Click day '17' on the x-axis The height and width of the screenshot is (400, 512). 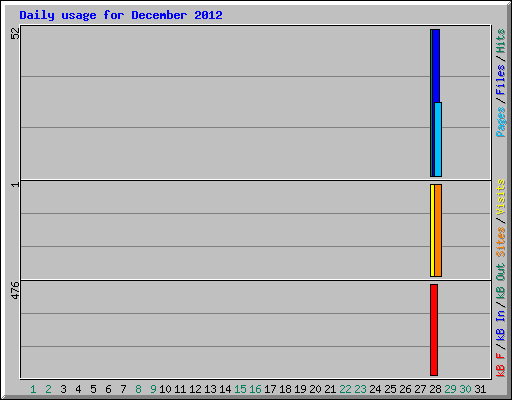pyautogui.click(x=270, y=389)
